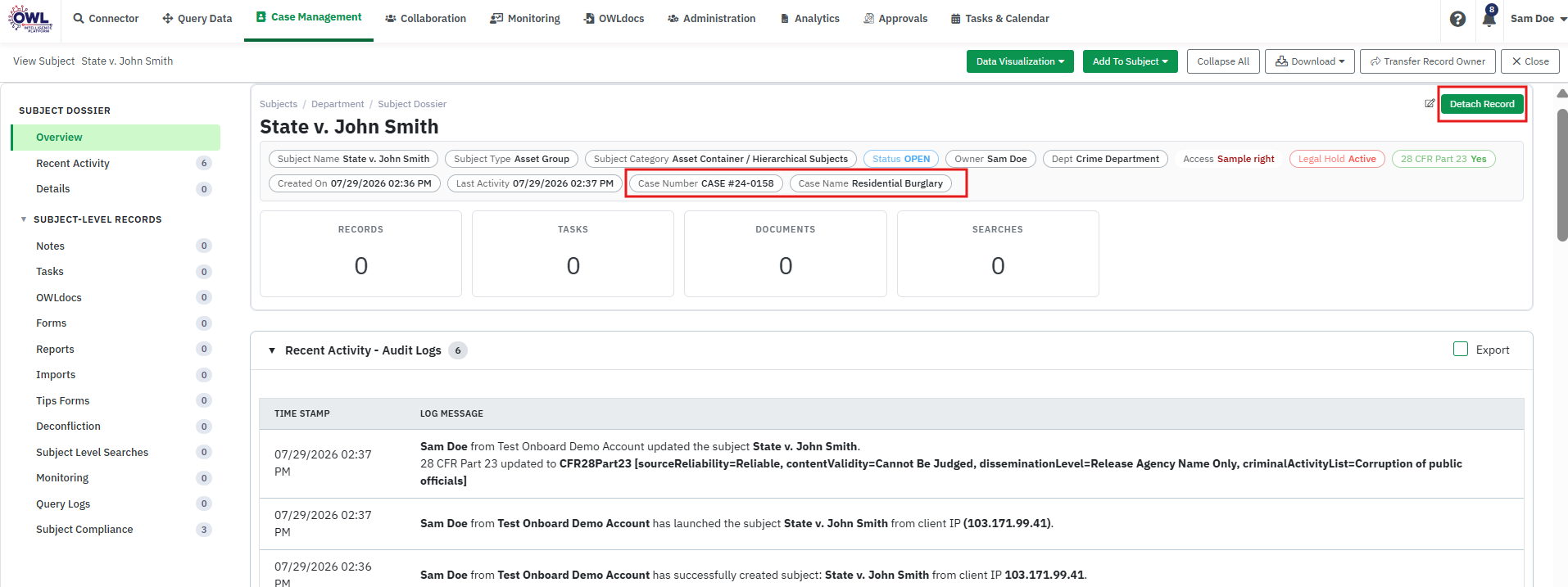Open Tasks & Calendar
The image size is (1568, 587).
coord(999,18)
